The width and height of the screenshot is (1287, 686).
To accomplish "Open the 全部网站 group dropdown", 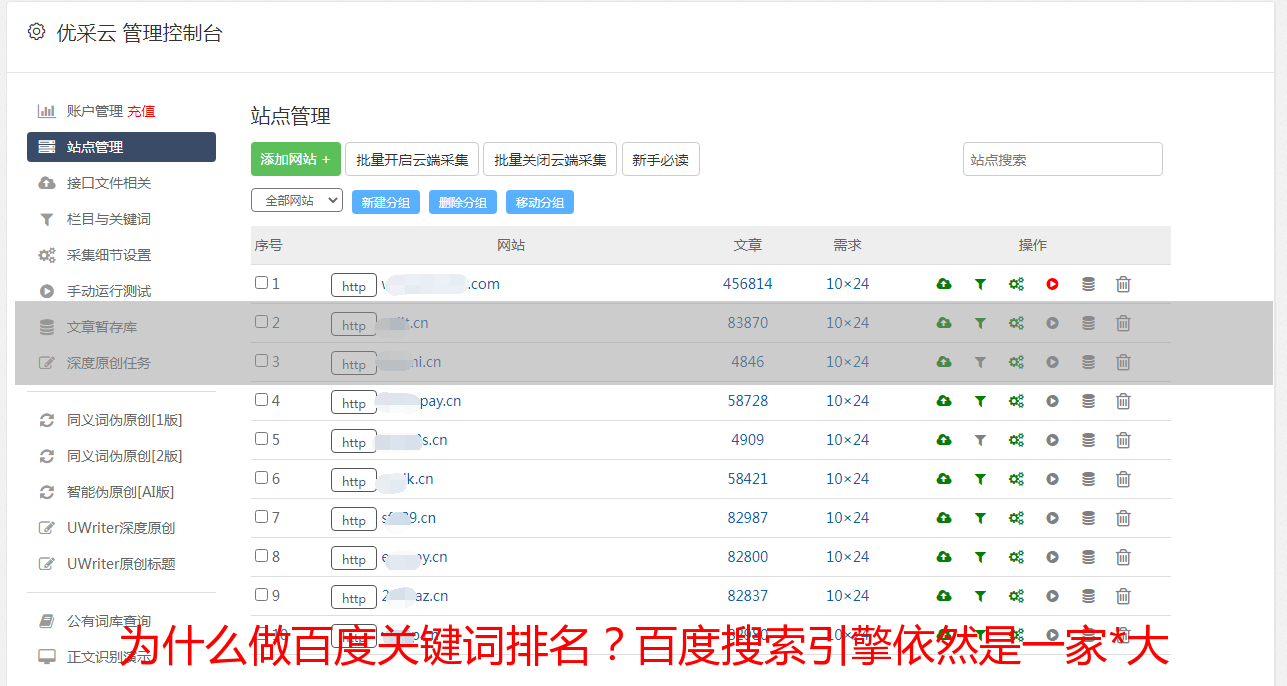I will tap(297, 201).
